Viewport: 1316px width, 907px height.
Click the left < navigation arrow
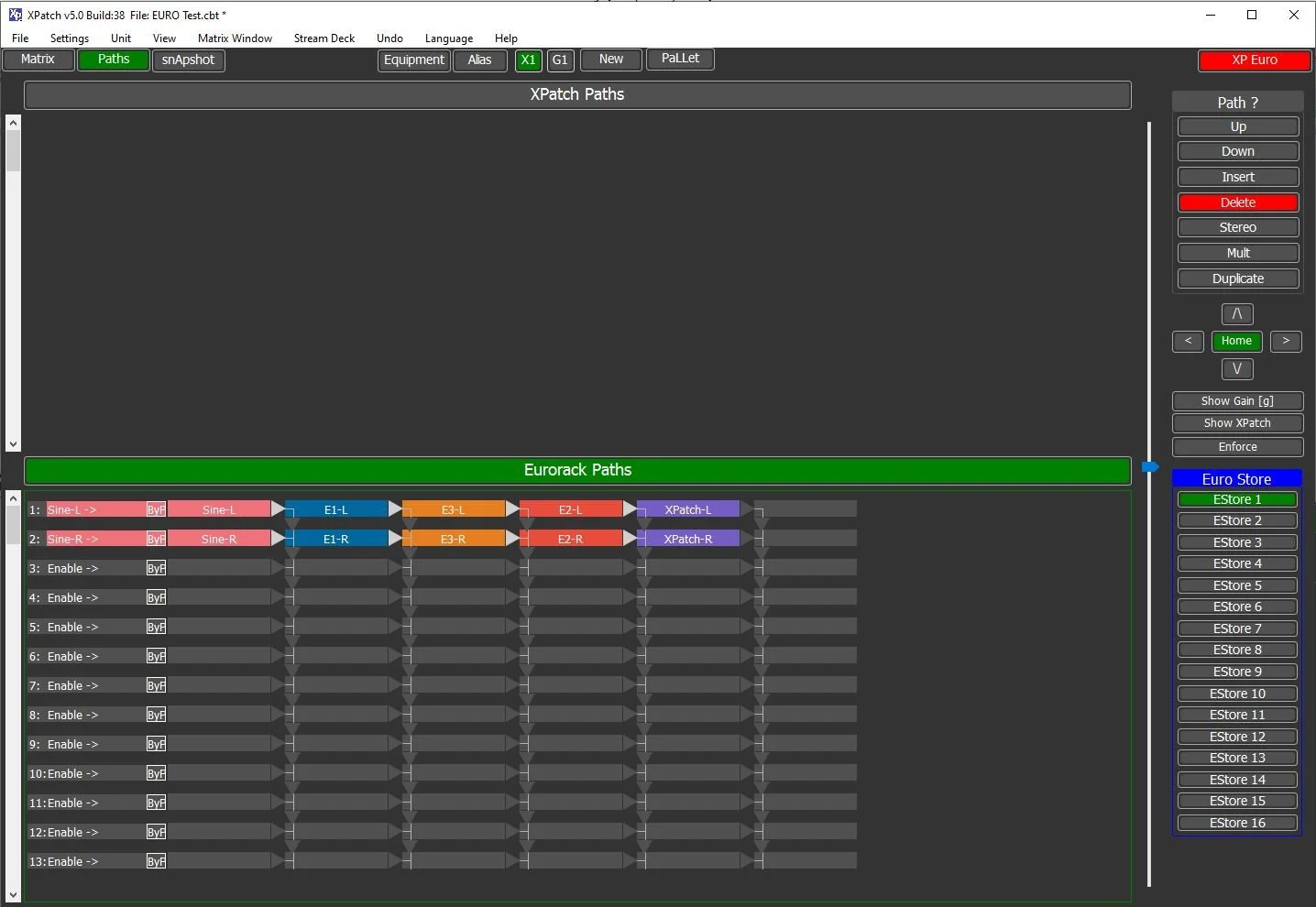(1188, 341)
